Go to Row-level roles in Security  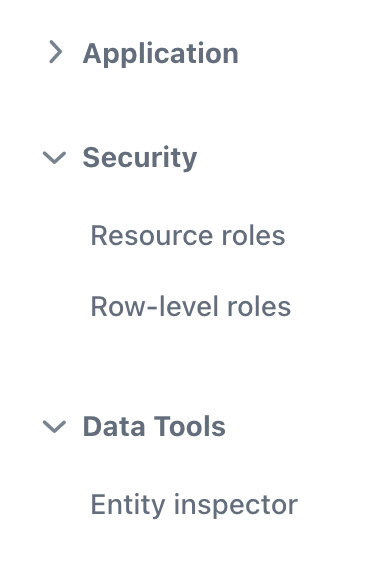tap(191, 306)
